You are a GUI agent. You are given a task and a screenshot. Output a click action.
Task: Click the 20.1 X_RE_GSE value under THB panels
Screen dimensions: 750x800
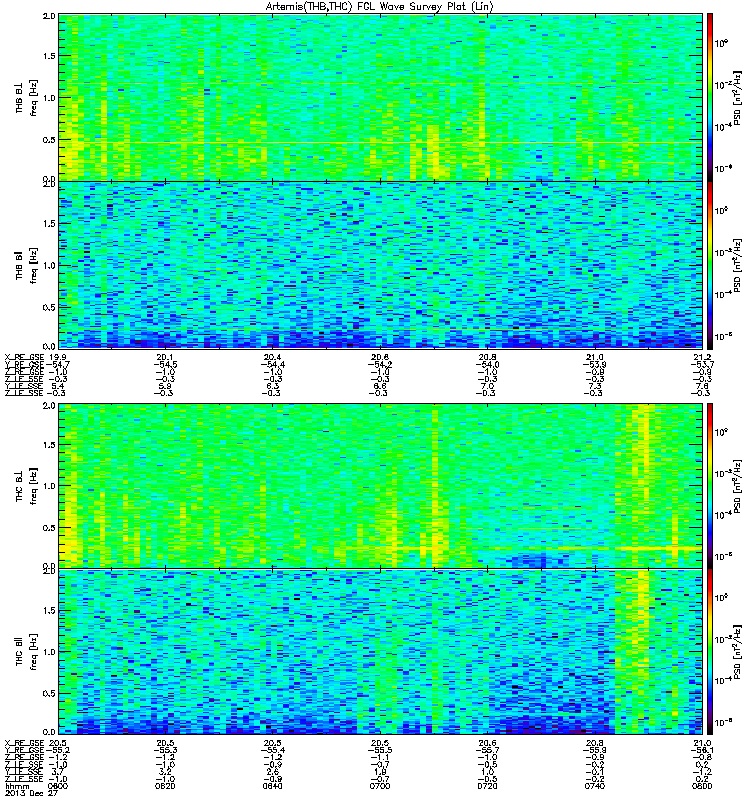[x=165, y=357]
